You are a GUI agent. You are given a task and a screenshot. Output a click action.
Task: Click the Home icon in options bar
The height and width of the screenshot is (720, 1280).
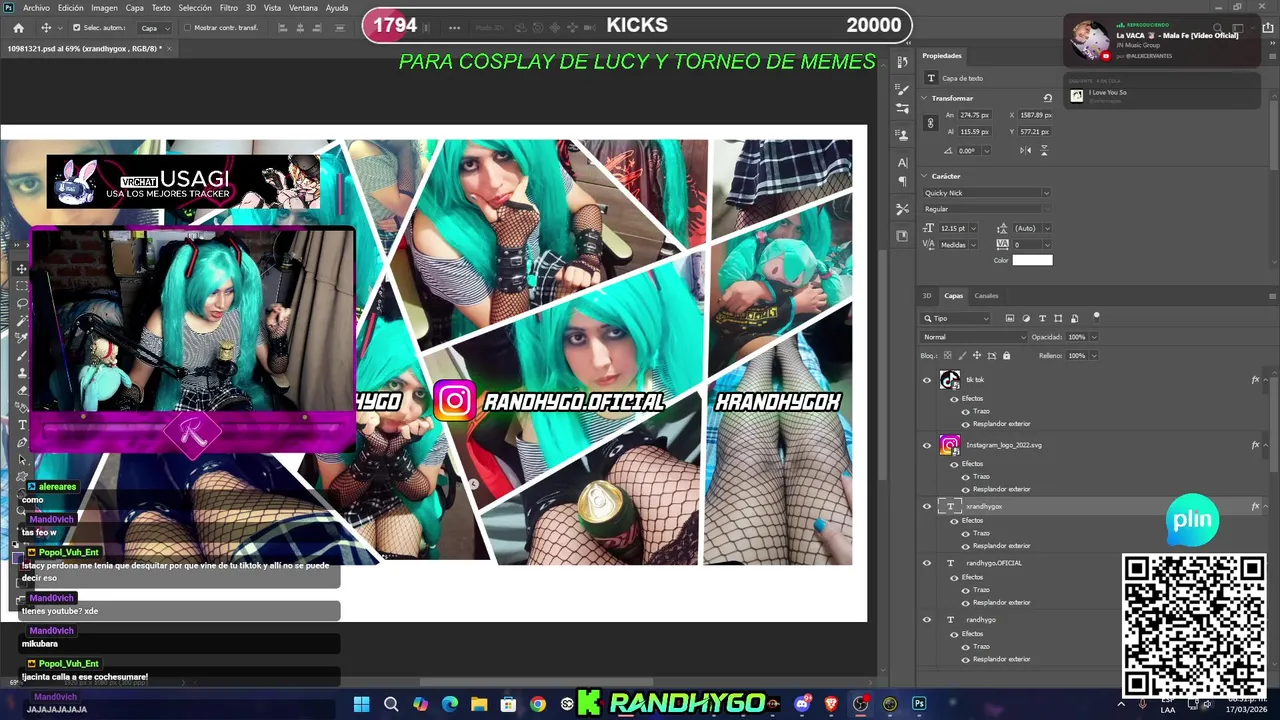click(18, 28)
